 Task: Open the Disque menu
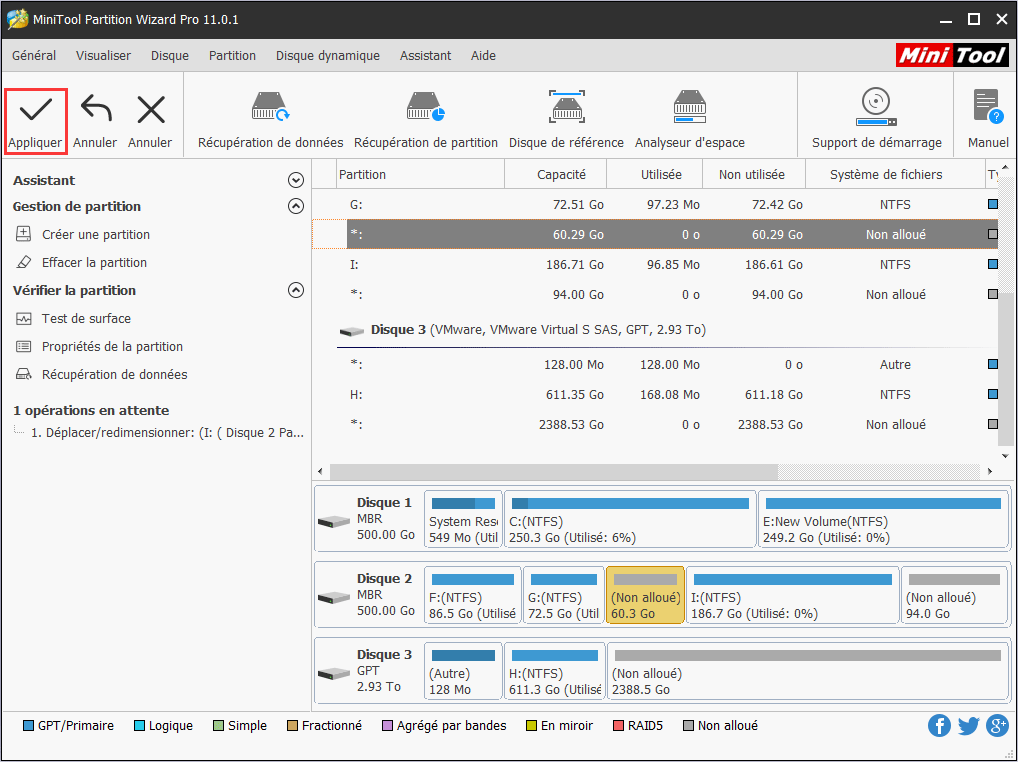pos(170,56)
